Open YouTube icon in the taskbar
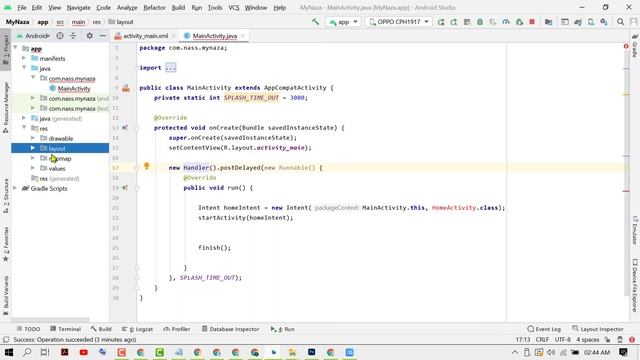 pos(84,352)
